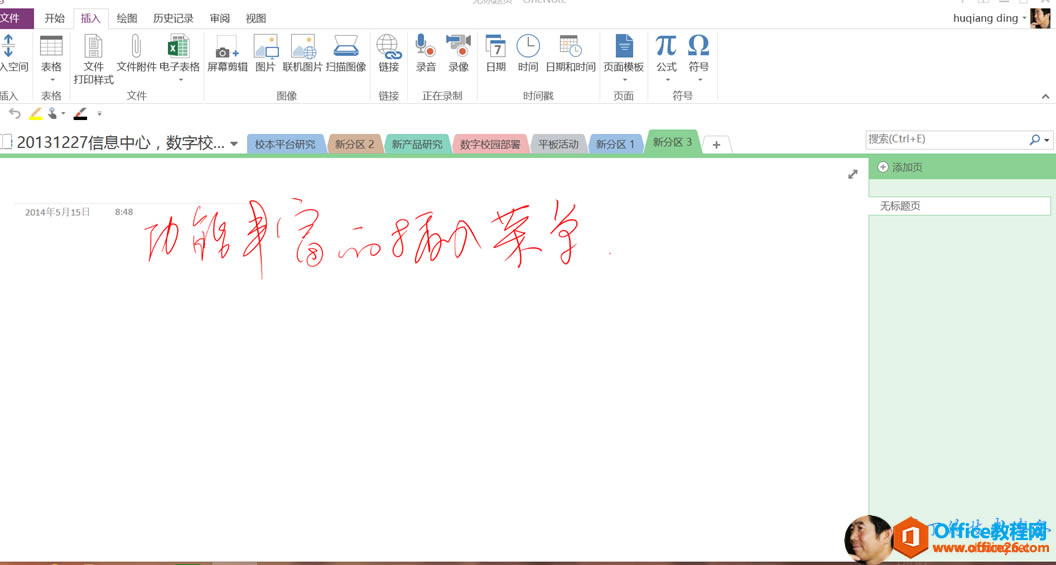Click the File Printout icon
Screen dimensions: 1056x565
(x=94, y=46)
